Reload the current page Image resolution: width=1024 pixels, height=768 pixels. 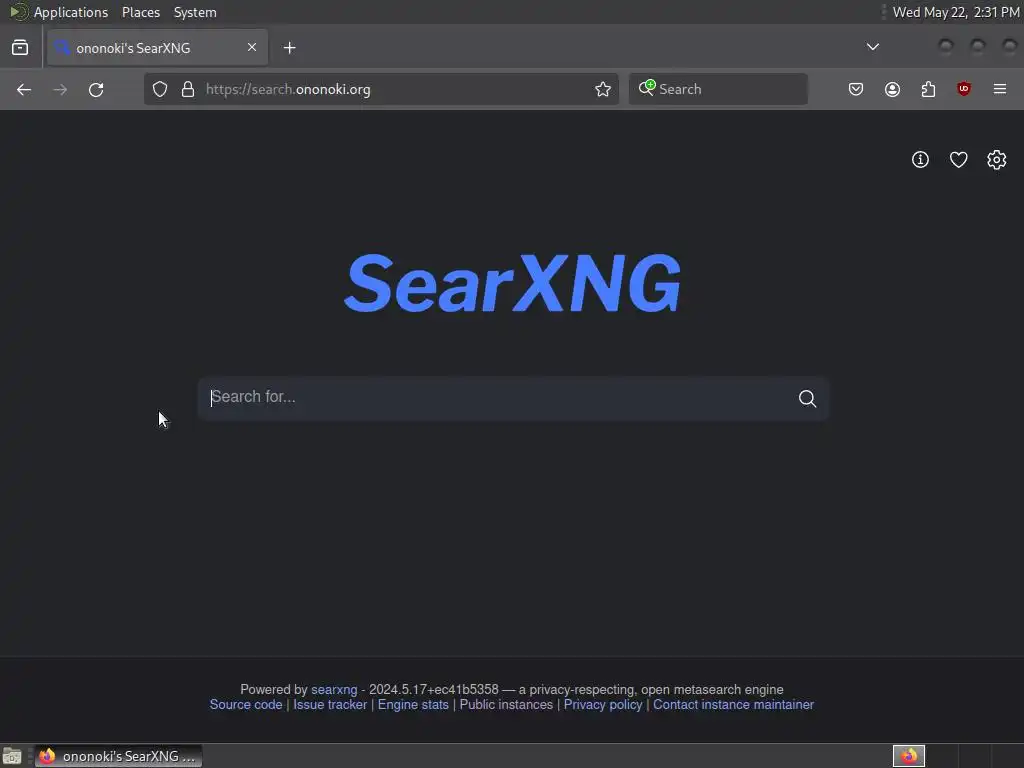(x=96, y=89)
